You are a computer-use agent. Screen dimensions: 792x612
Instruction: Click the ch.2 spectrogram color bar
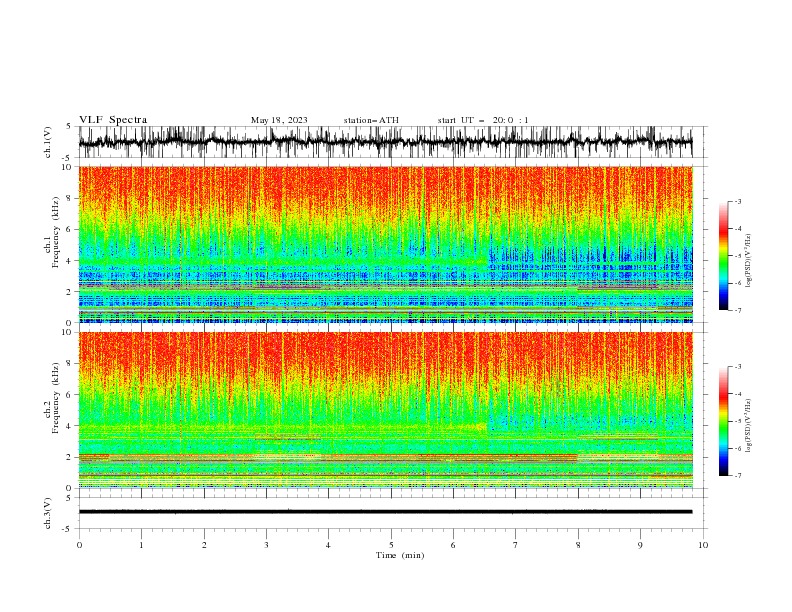point(723,421)
